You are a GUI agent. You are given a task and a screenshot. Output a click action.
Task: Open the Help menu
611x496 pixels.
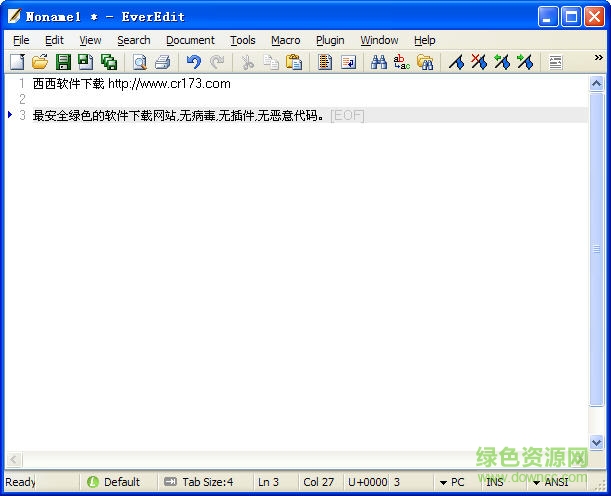click(x=424, y=40)
